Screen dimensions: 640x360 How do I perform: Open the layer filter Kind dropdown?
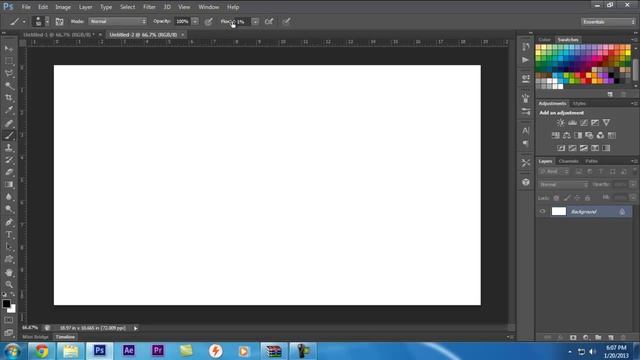[554, 172]
